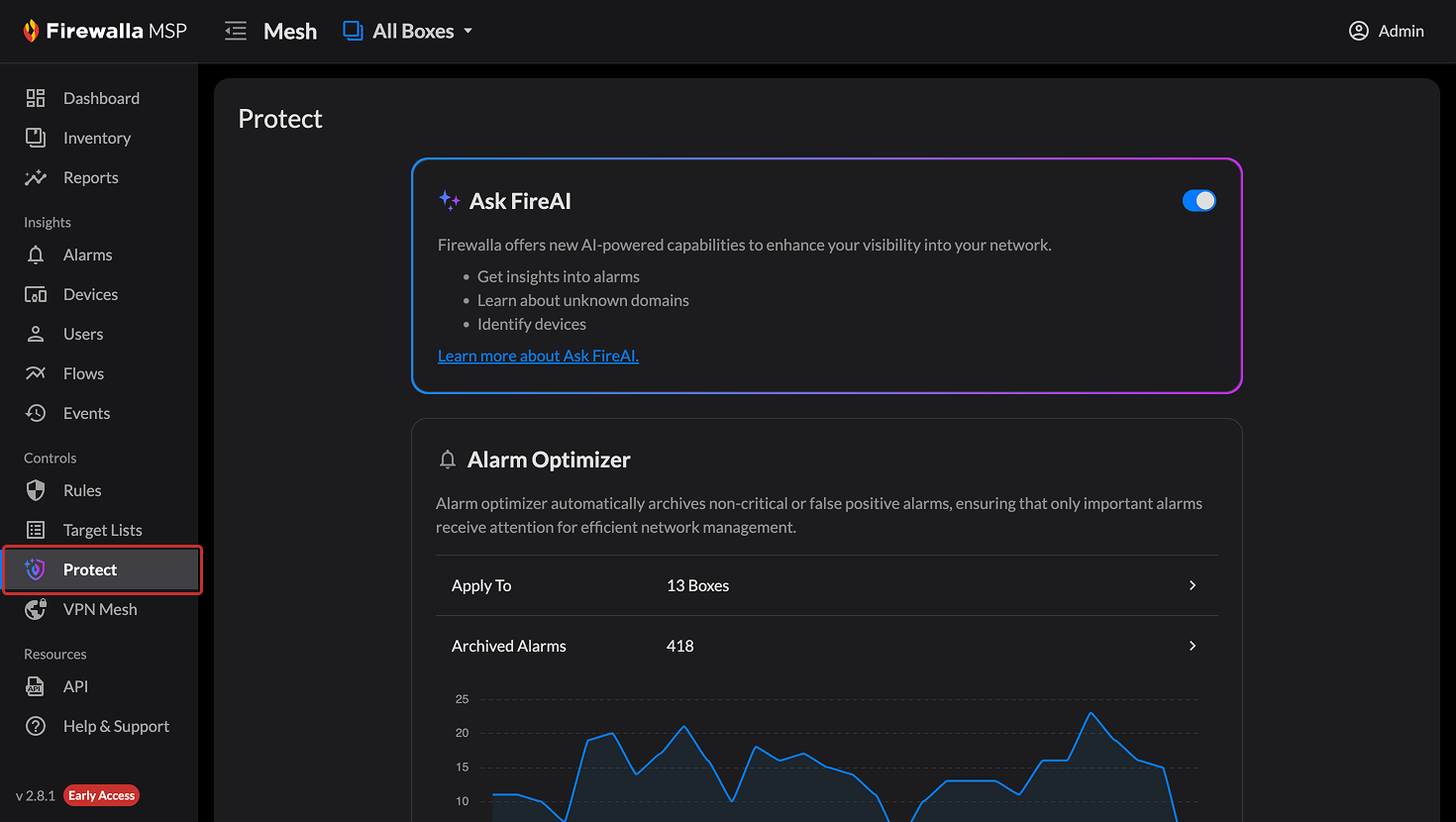Open Dashboard from the sidebar
Screen dimensions: 1456x822
(x=99, y=98)
